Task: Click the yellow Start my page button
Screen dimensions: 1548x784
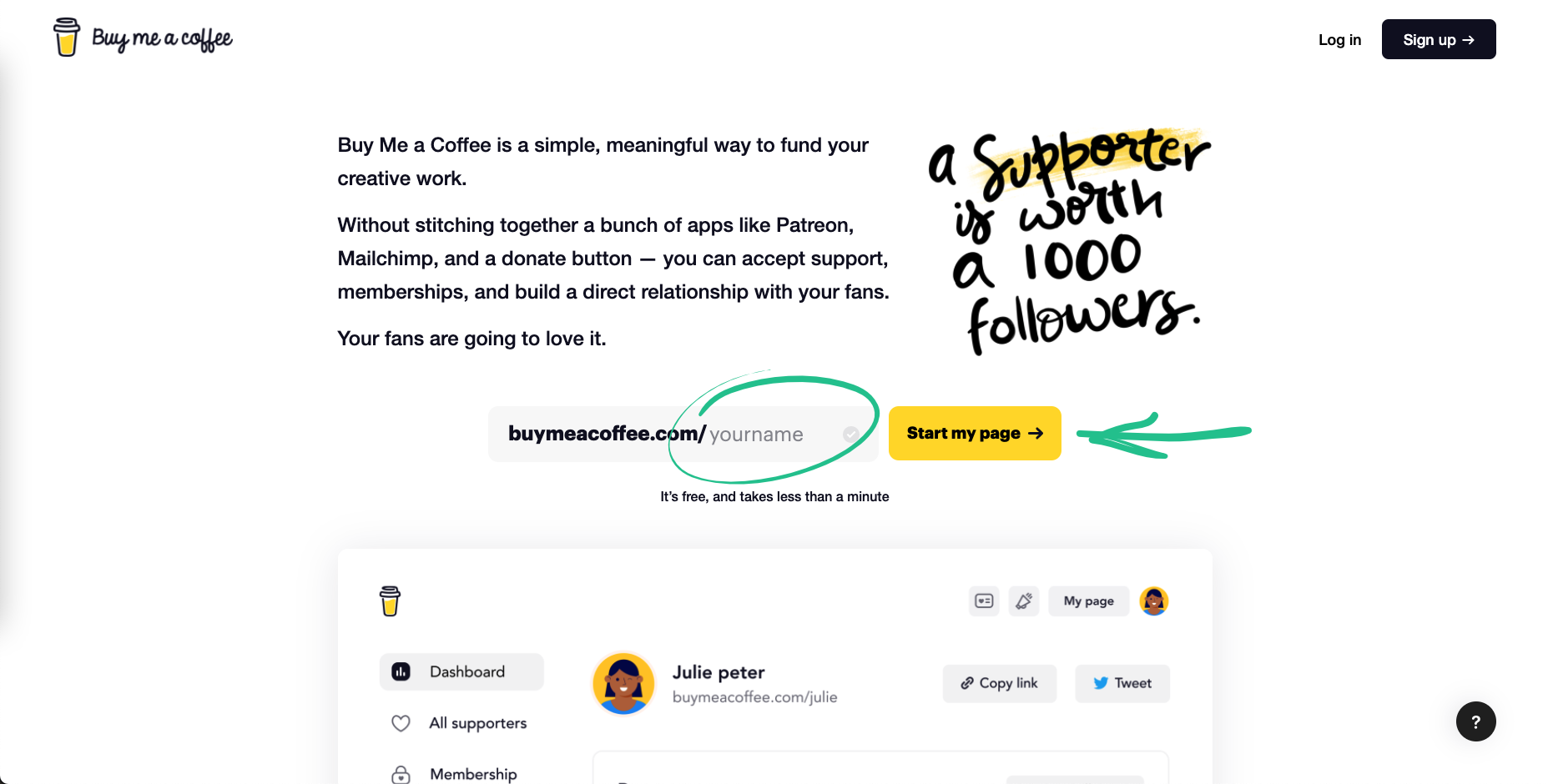Action: 975,433
